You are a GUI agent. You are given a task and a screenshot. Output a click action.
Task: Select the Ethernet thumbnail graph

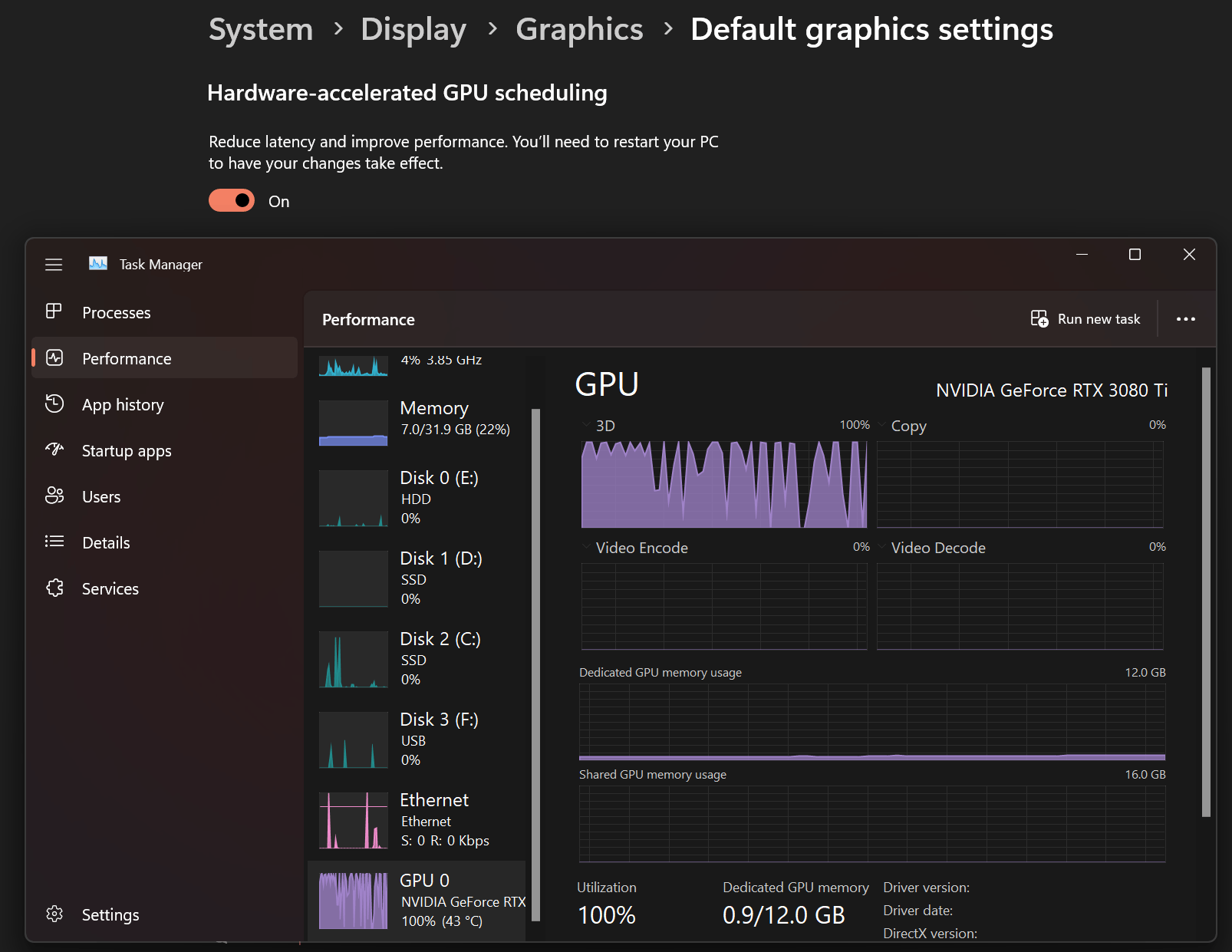tap(354, 821)
